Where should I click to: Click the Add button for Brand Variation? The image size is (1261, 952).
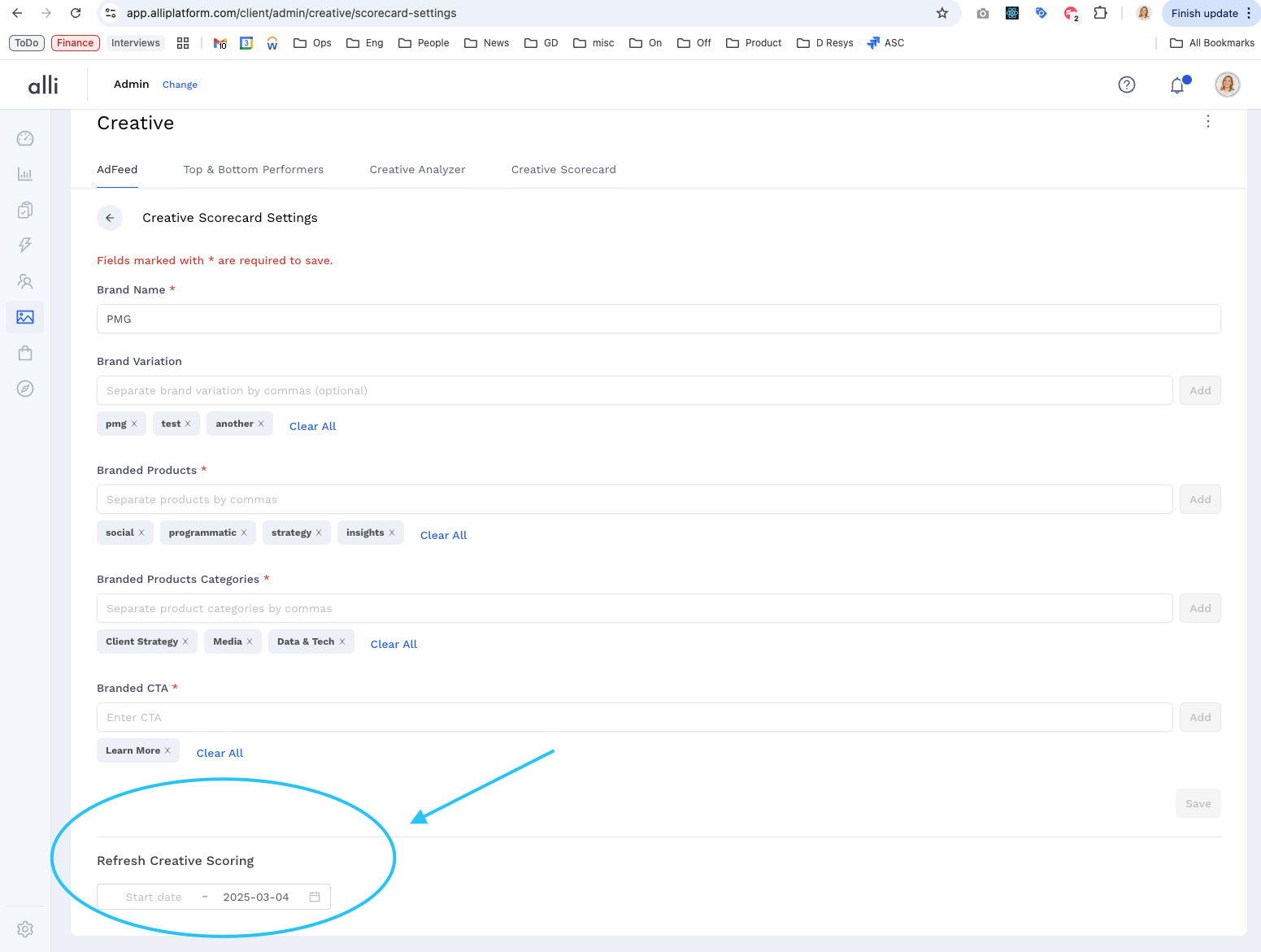[x=1200, y=390]
